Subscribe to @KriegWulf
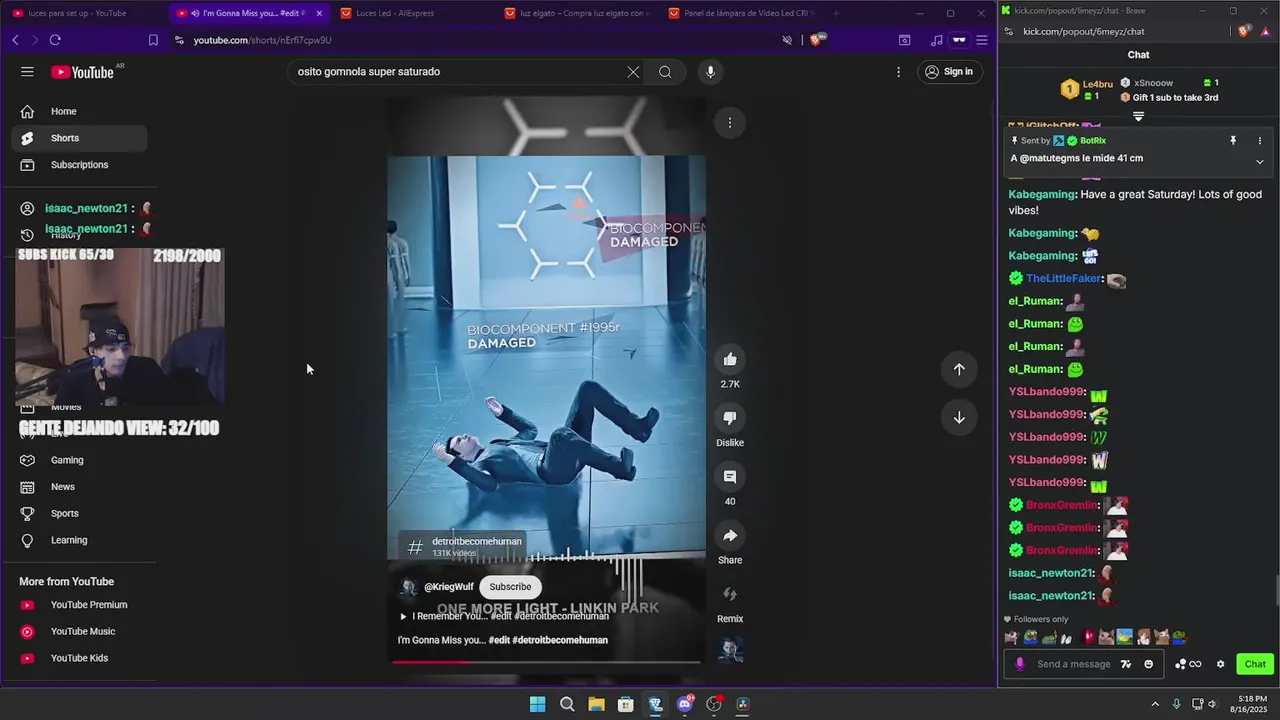Image resolution: width=1280 pixels, height=720 pixels. [x=510, y=587]
